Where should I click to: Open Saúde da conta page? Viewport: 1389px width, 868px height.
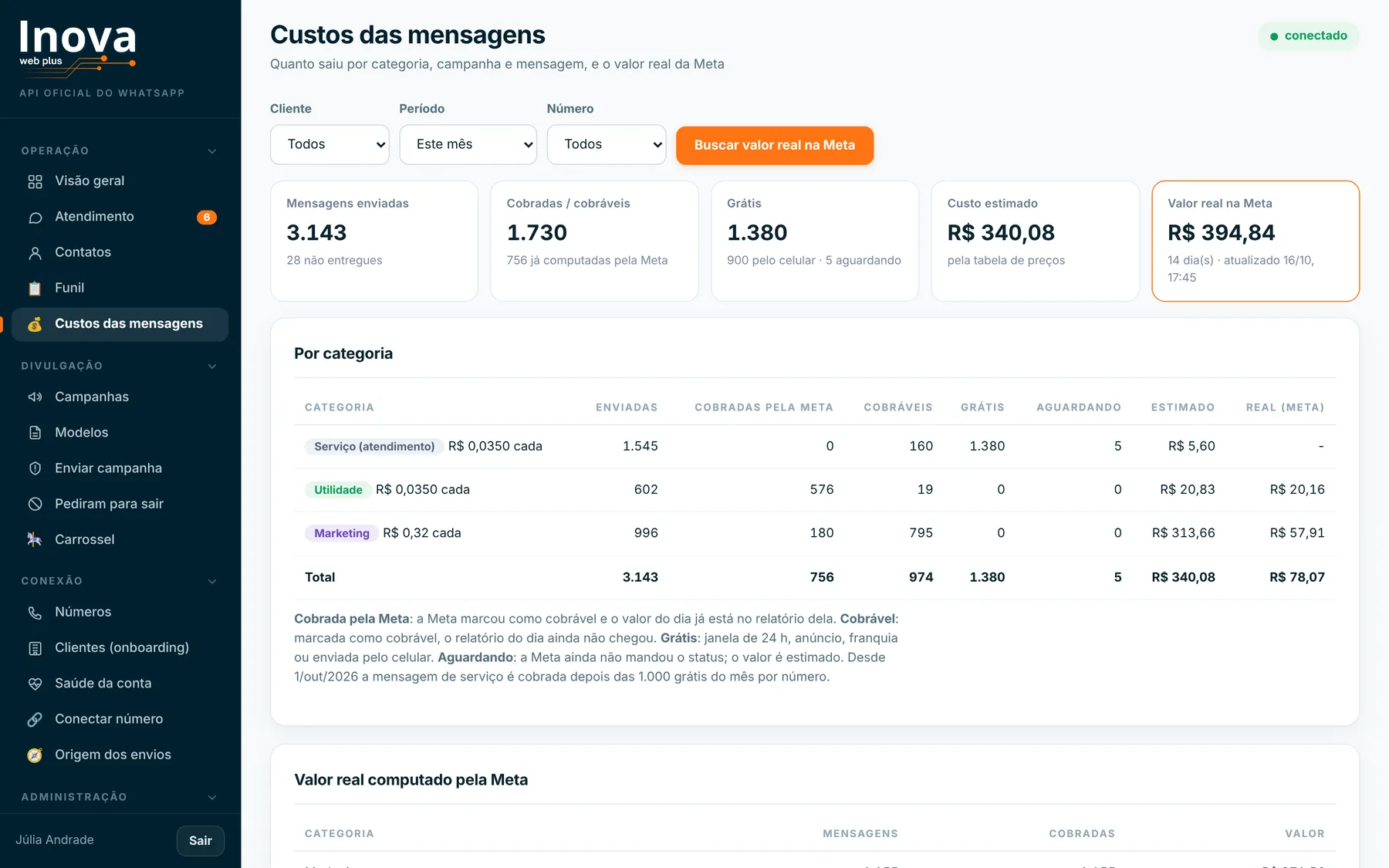click(120, 684)
